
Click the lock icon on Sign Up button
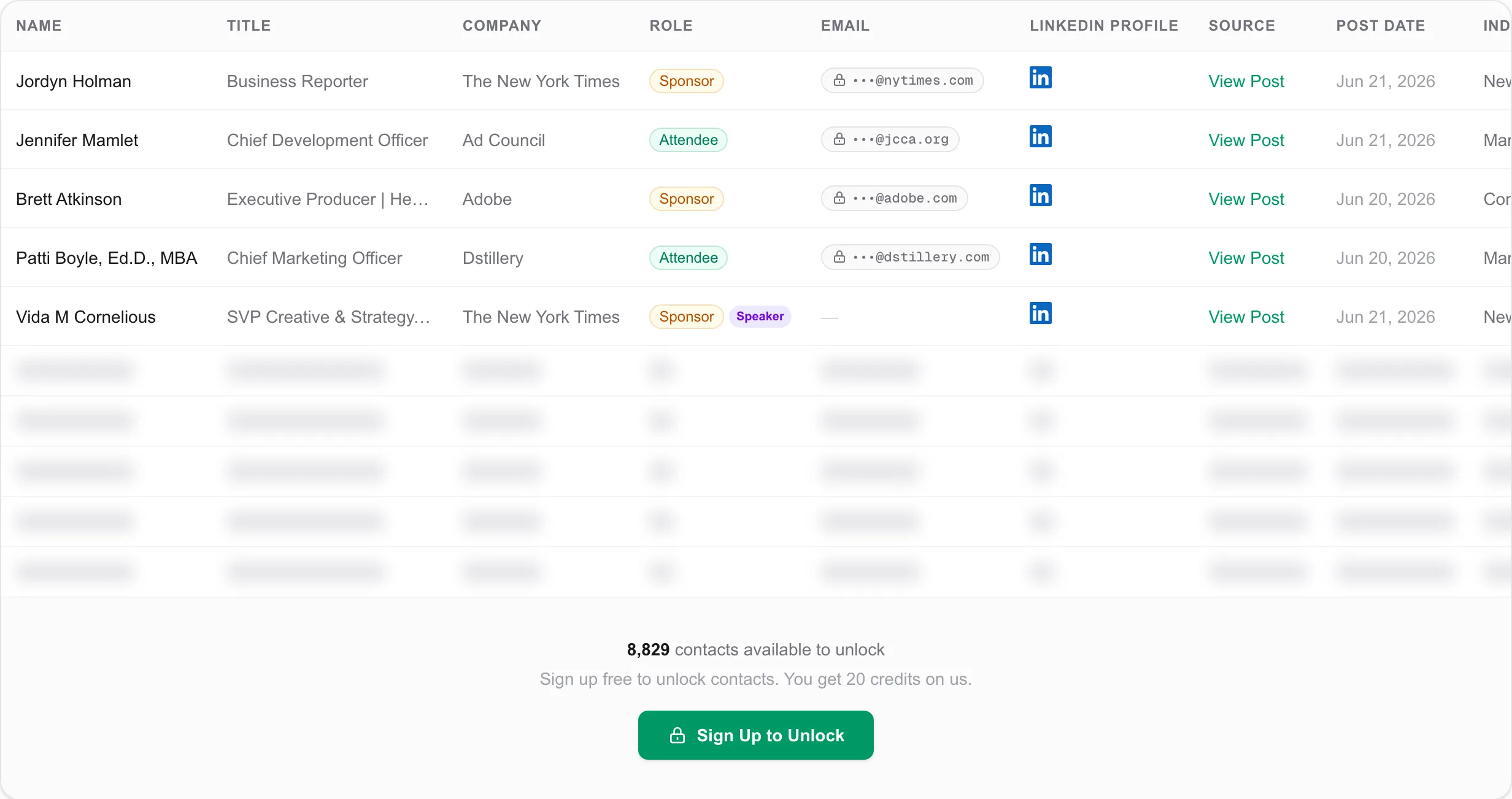coord(677,735)
